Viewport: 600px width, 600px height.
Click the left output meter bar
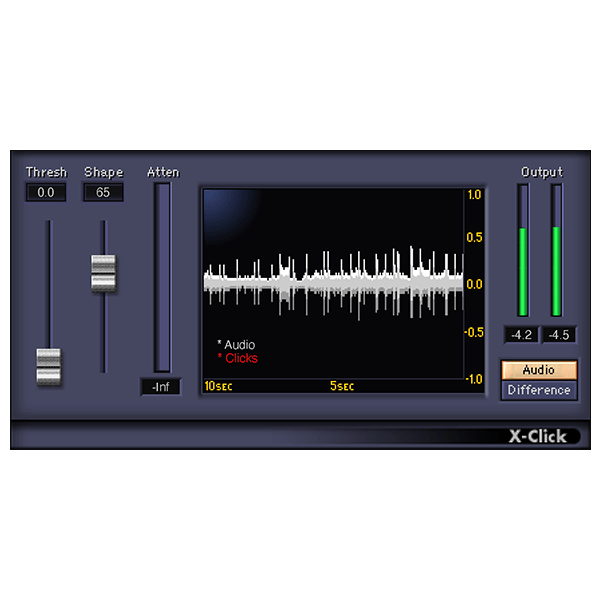click(523, 250)
